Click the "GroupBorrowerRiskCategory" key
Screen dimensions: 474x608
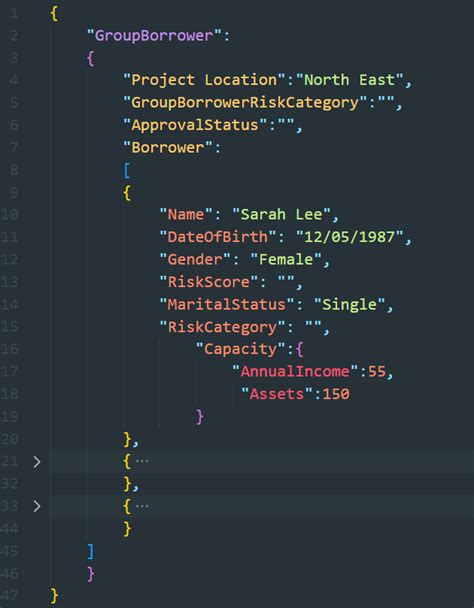[x=245, y=103]
